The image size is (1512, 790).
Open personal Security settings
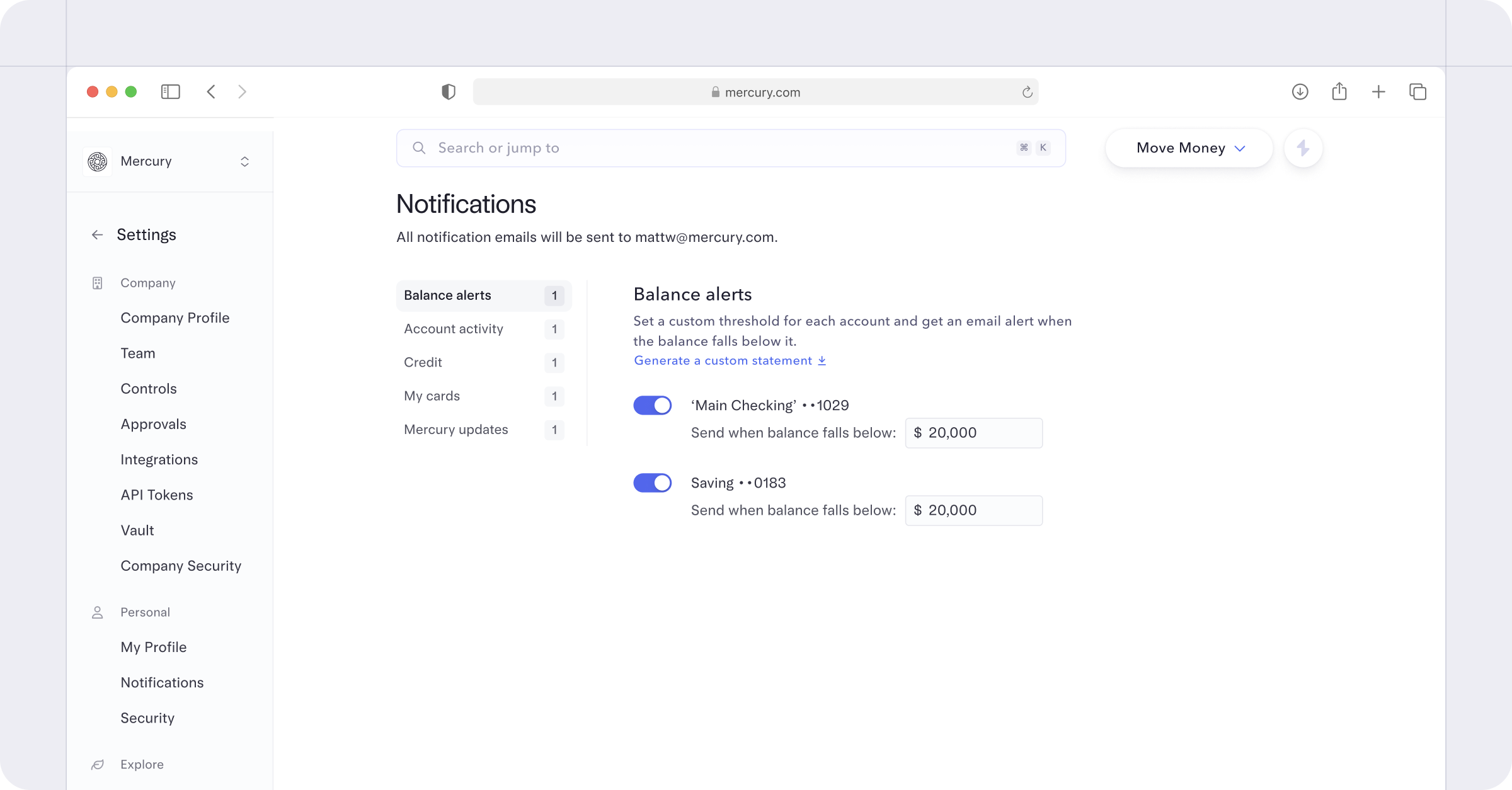147,718
